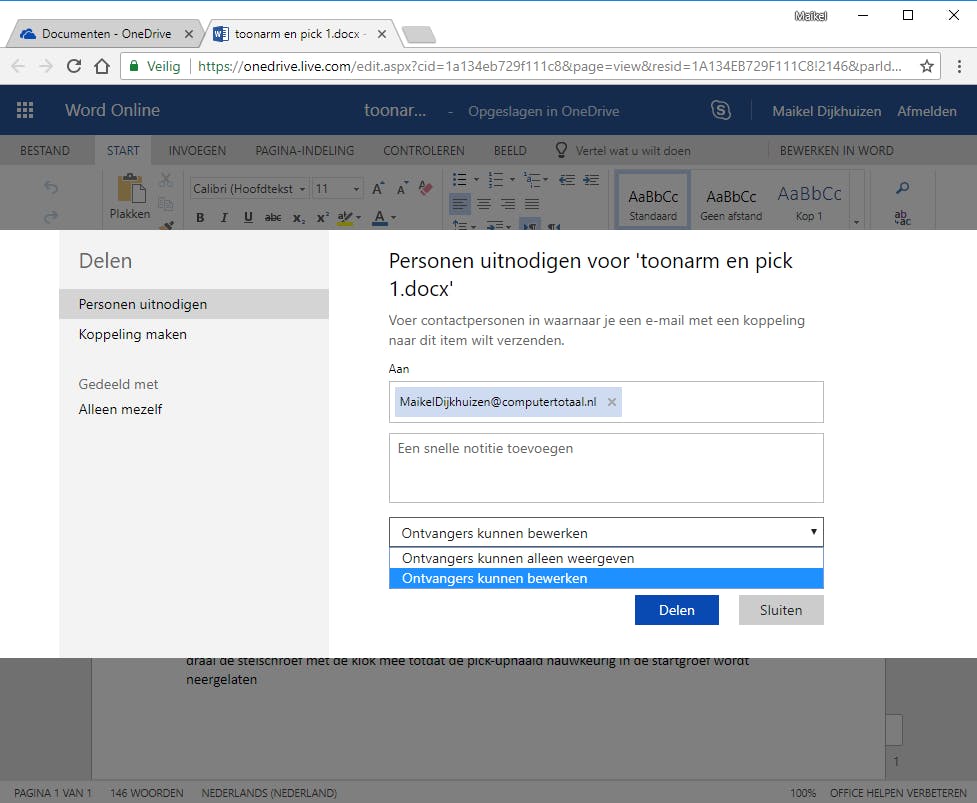977x803 pixels.
Task: Open the BESTAND tab
Action: 45,151
